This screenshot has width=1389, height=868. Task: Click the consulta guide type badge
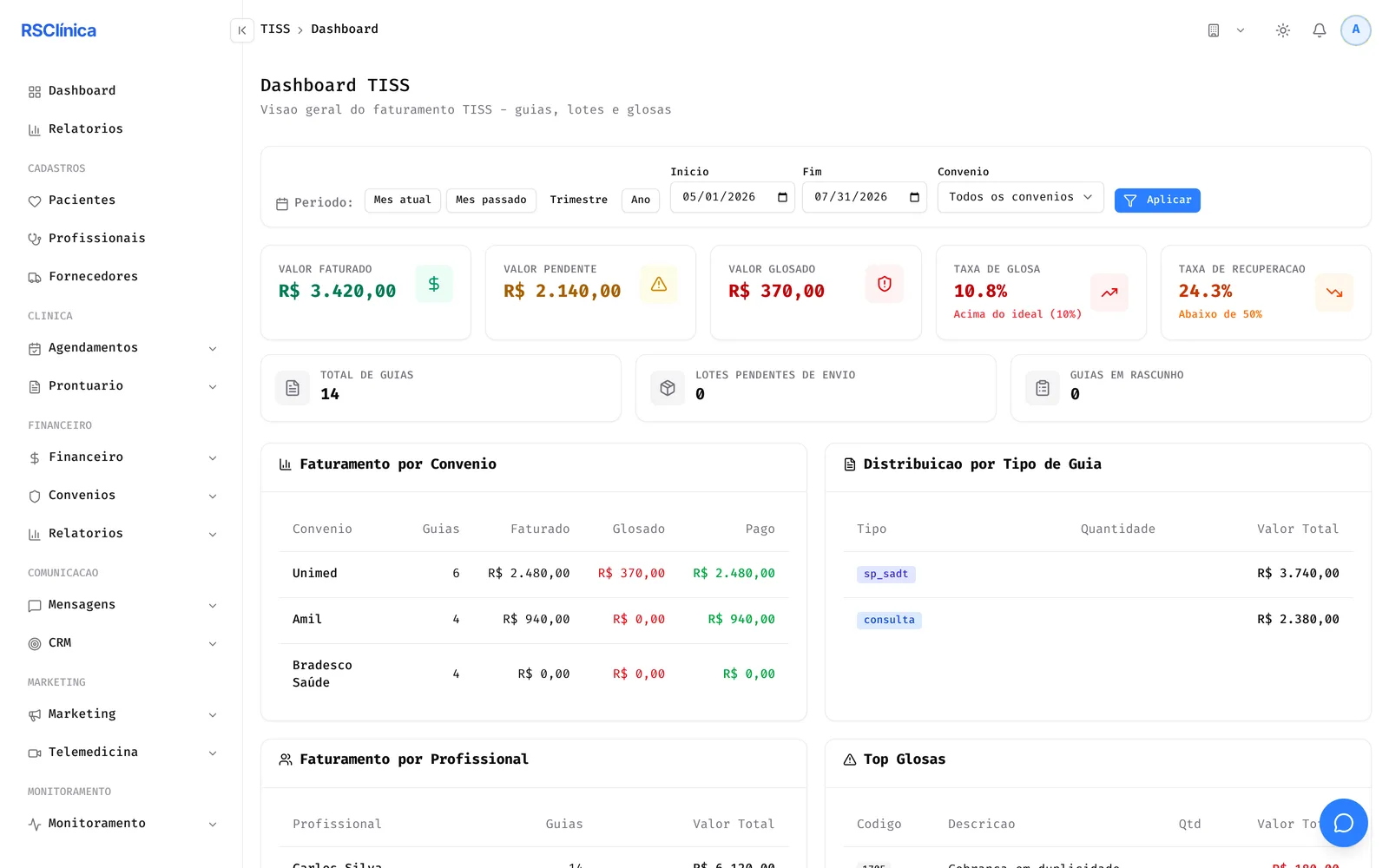(889, 621)
